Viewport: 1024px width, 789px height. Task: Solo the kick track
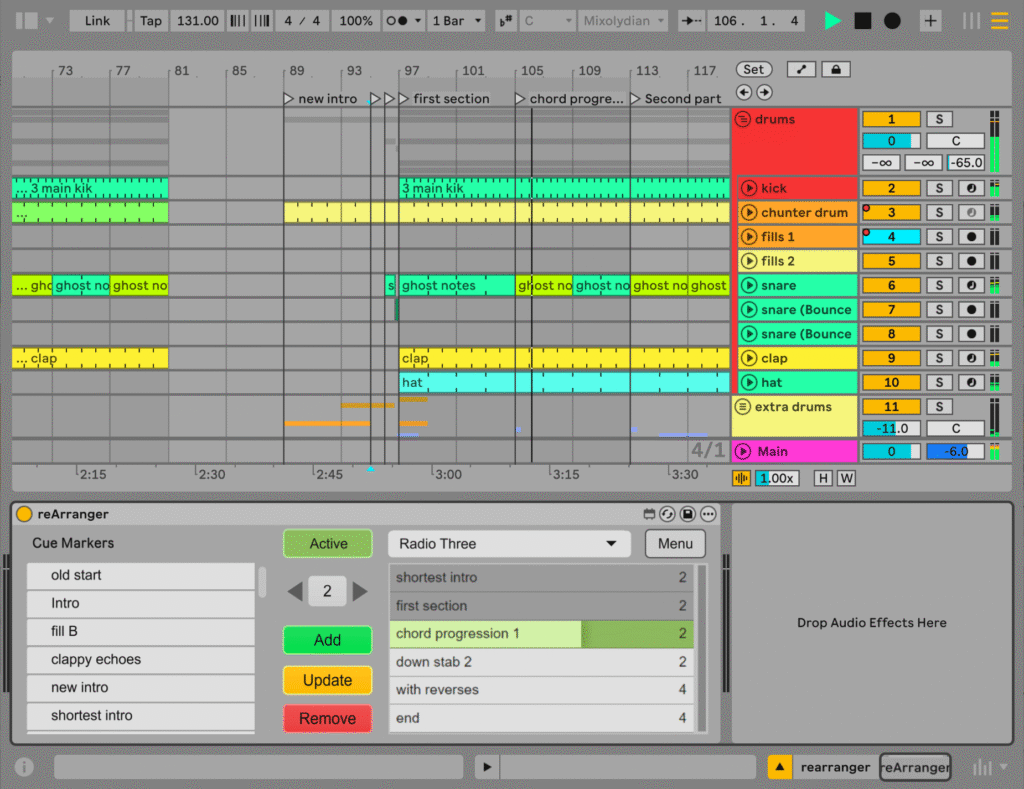pos(939,188)
